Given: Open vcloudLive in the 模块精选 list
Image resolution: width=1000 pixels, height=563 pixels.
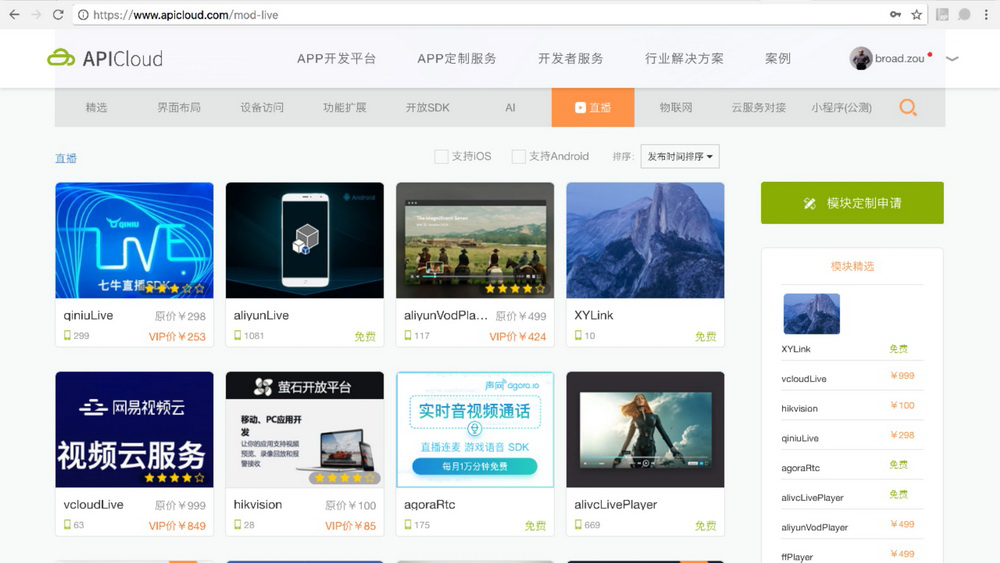Looking at the screenshot, I should coord(804,379).
